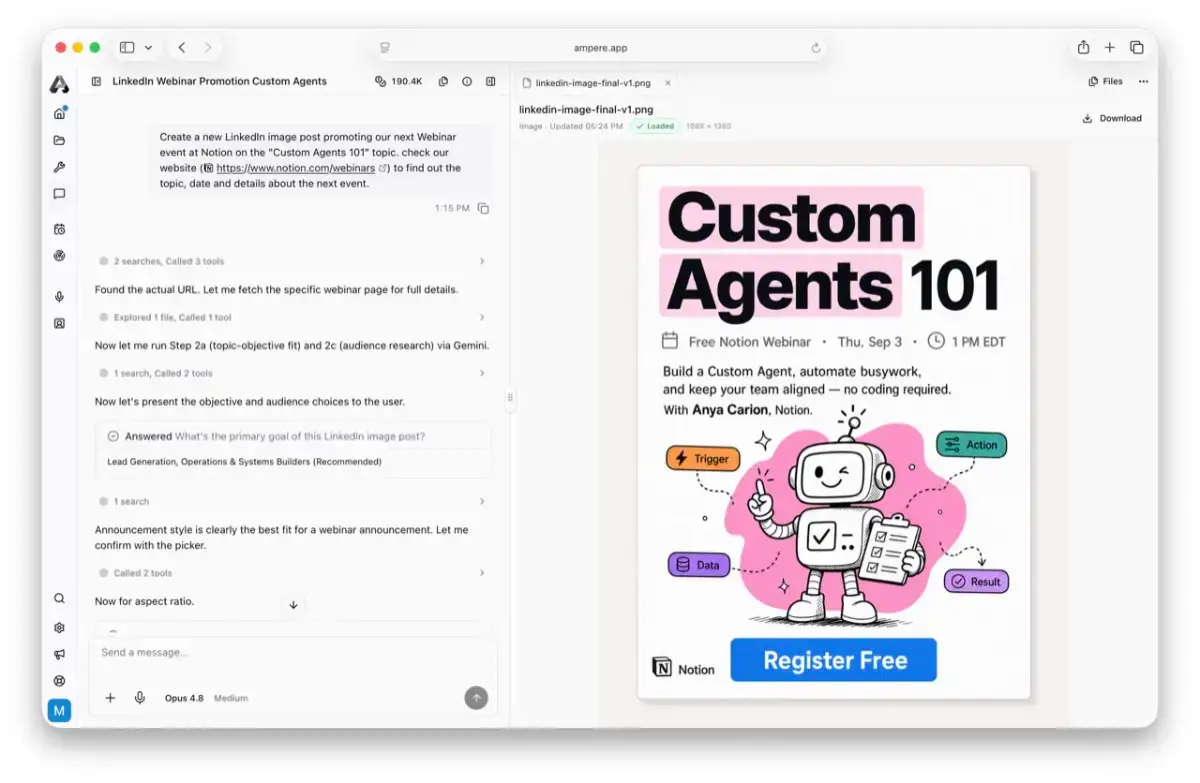Click the 190.4K token usage indicator
The width and height of the screenshot is (1200, 783).
click(x=398, y=81)
